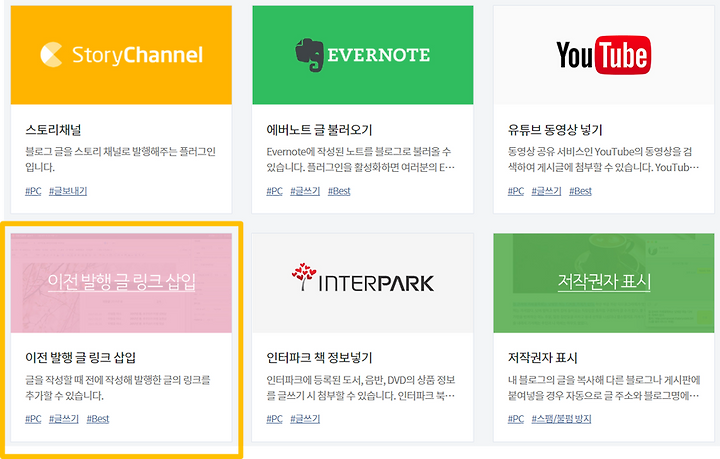Click the Evernote elephant icon
The height and width of the screenshot is (459, 720).
click(309, 55)
